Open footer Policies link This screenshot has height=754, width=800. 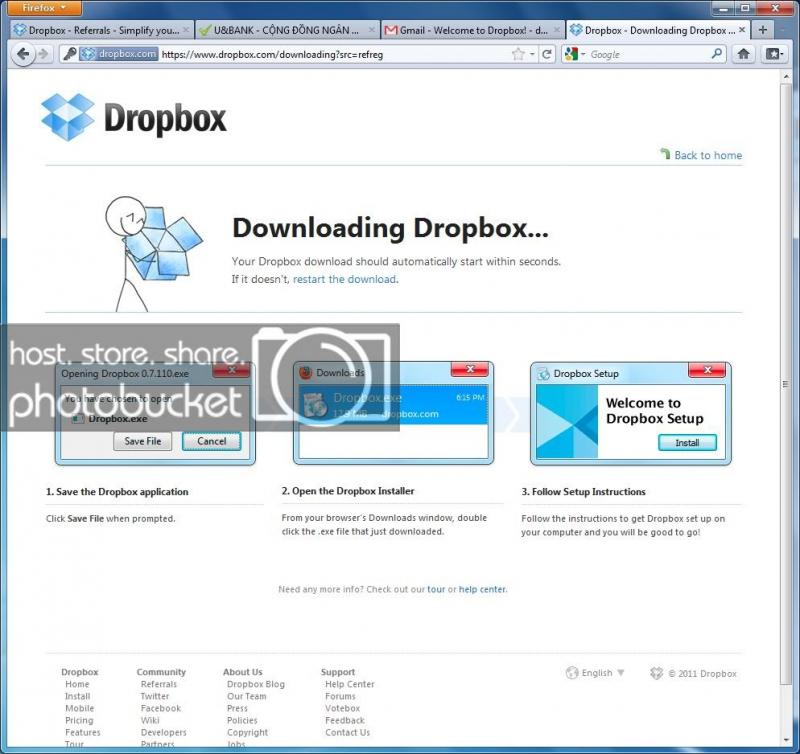242,720
